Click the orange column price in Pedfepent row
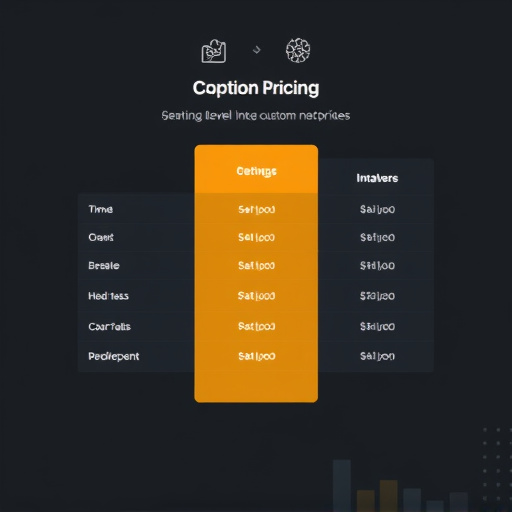The height and width of the screenshot is (512, 512). click(x=257, y=356)
